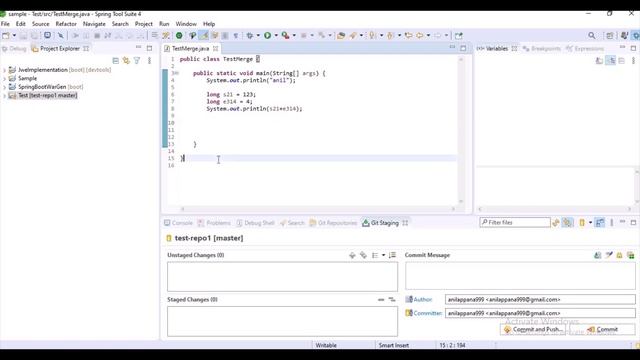Viewport: 640px width, 360px height.
Task: Switch to the Console tab
Action: tap(178, 223)
